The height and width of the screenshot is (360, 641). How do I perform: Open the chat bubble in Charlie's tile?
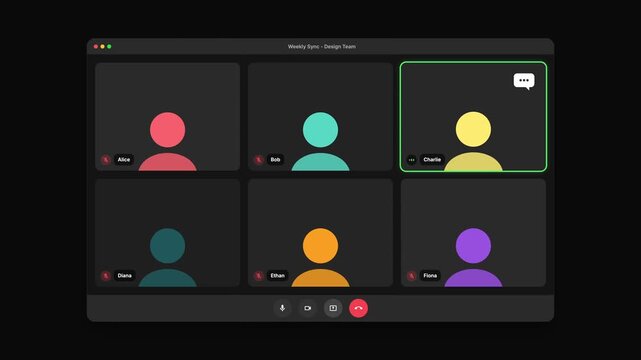tap(524, 81)
